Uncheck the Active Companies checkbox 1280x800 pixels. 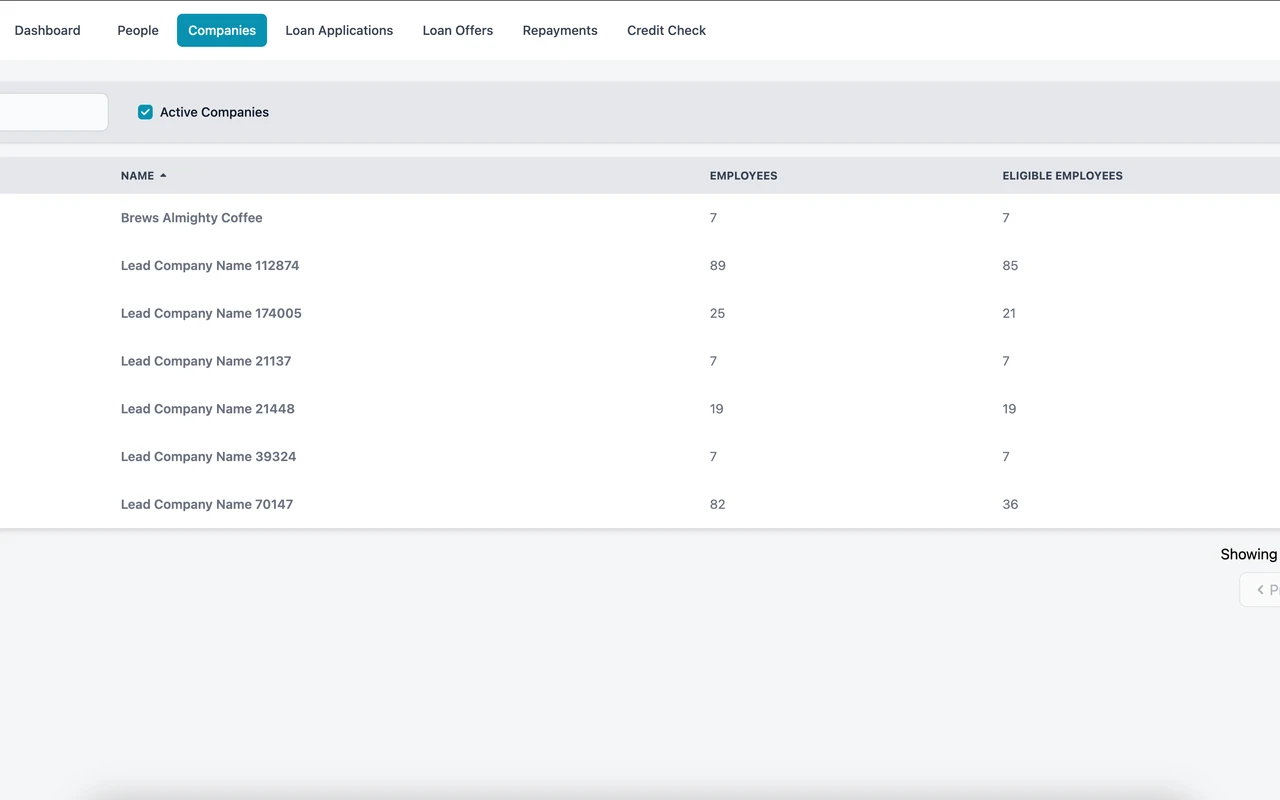145,112
